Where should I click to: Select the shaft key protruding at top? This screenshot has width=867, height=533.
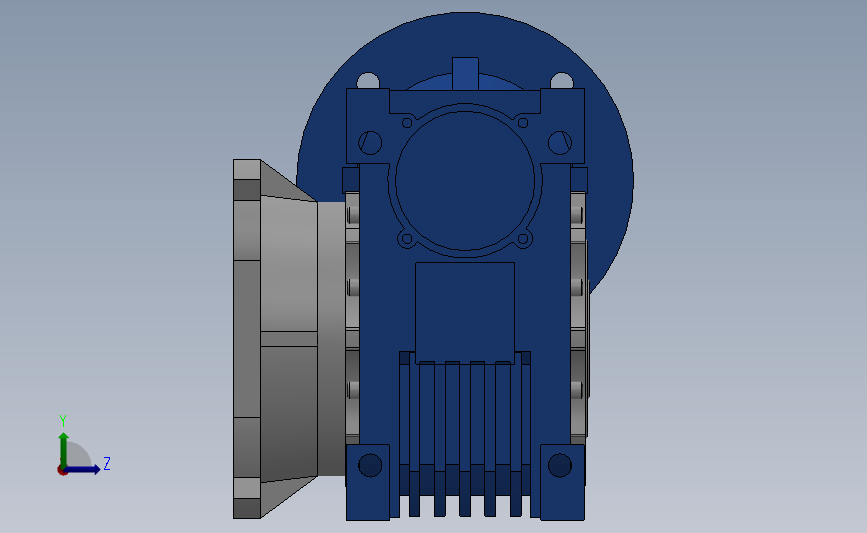465,74
